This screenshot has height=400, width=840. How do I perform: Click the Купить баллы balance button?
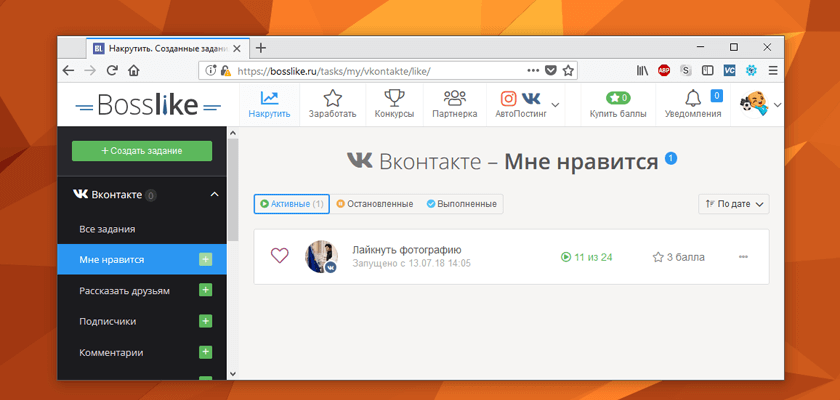click(618, 104)
